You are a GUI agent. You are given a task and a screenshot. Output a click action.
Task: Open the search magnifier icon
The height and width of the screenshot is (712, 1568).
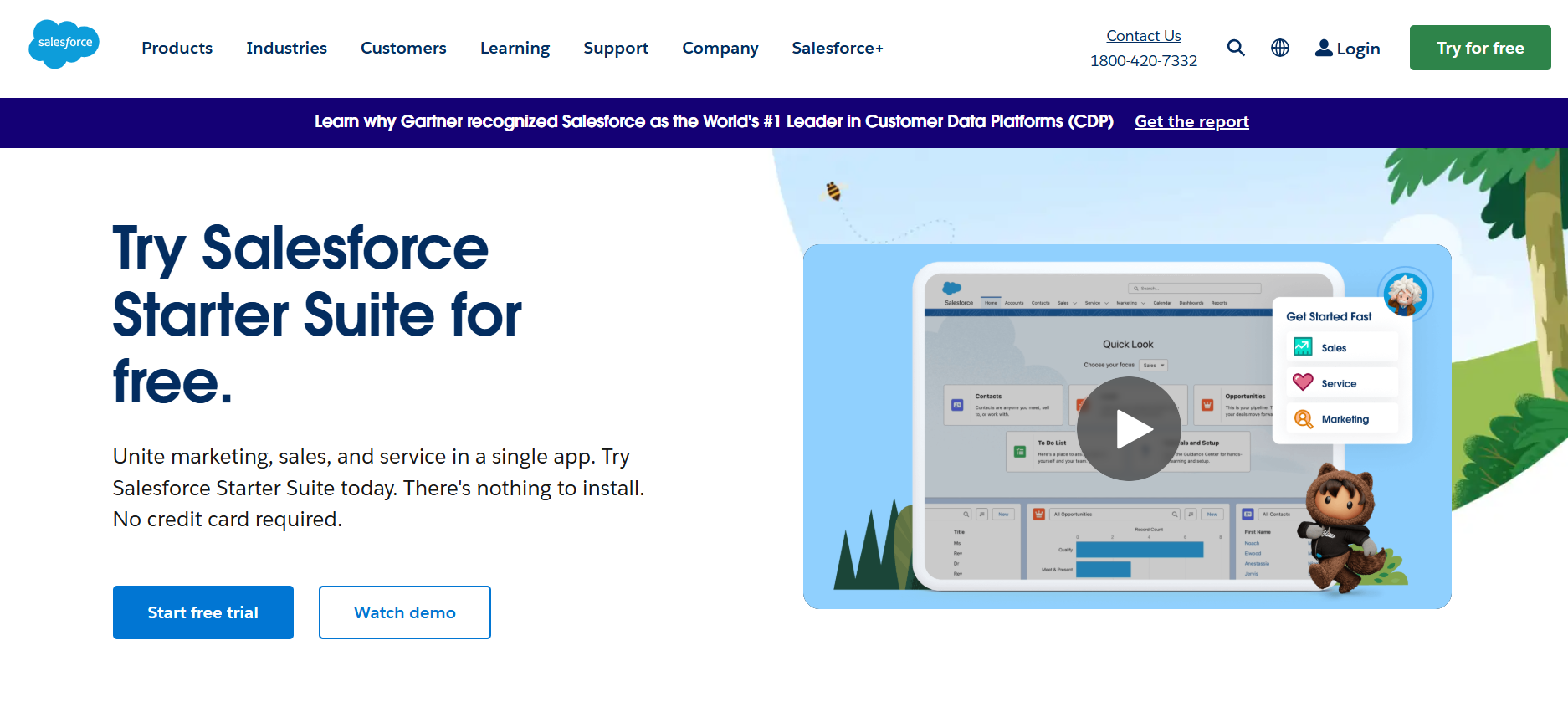[x=1236, y=48]
